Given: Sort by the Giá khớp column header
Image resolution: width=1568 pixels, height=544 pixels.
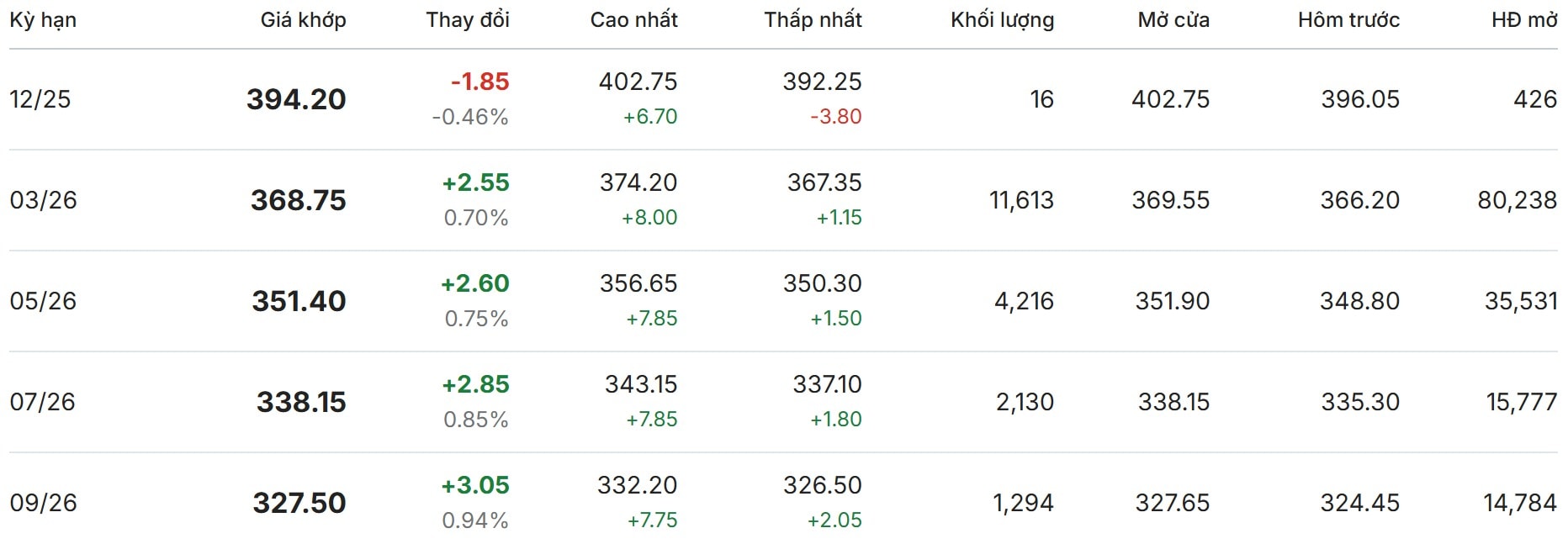Looking at the screenshot, I should coord(303,20).
